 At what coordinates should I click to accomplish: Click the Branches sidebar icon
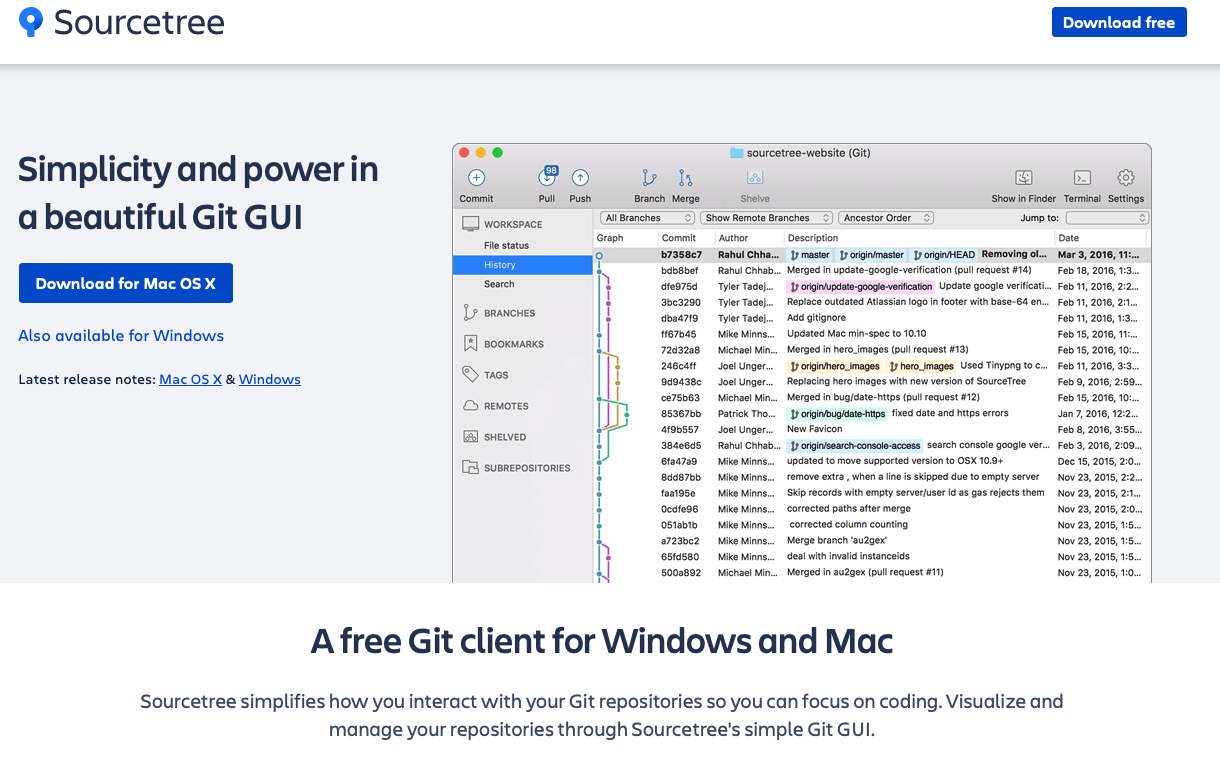(470, 313)
